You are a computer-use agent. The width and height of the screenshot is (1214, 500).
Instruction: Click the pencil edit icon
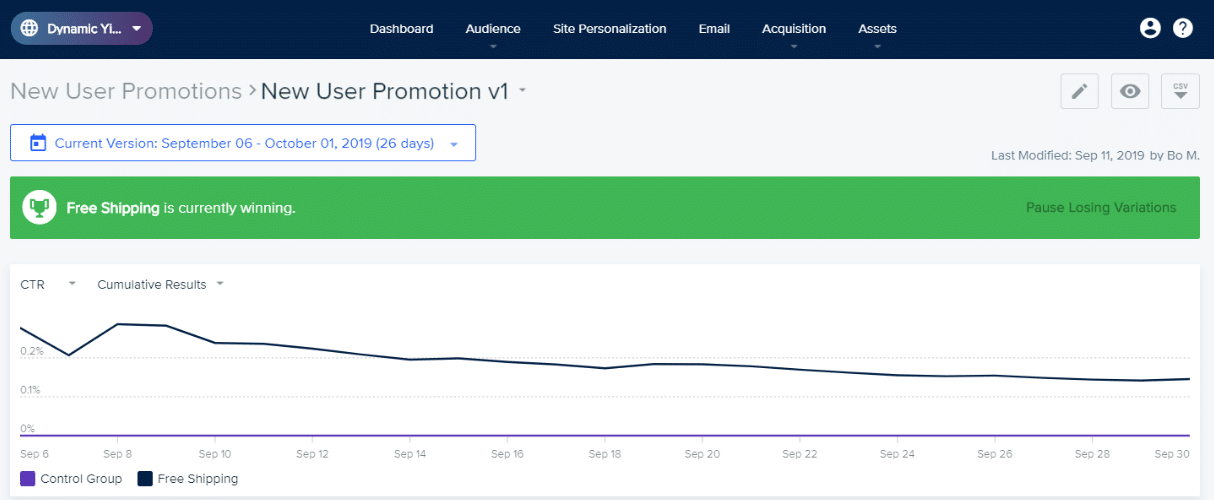pos(1079,91)
